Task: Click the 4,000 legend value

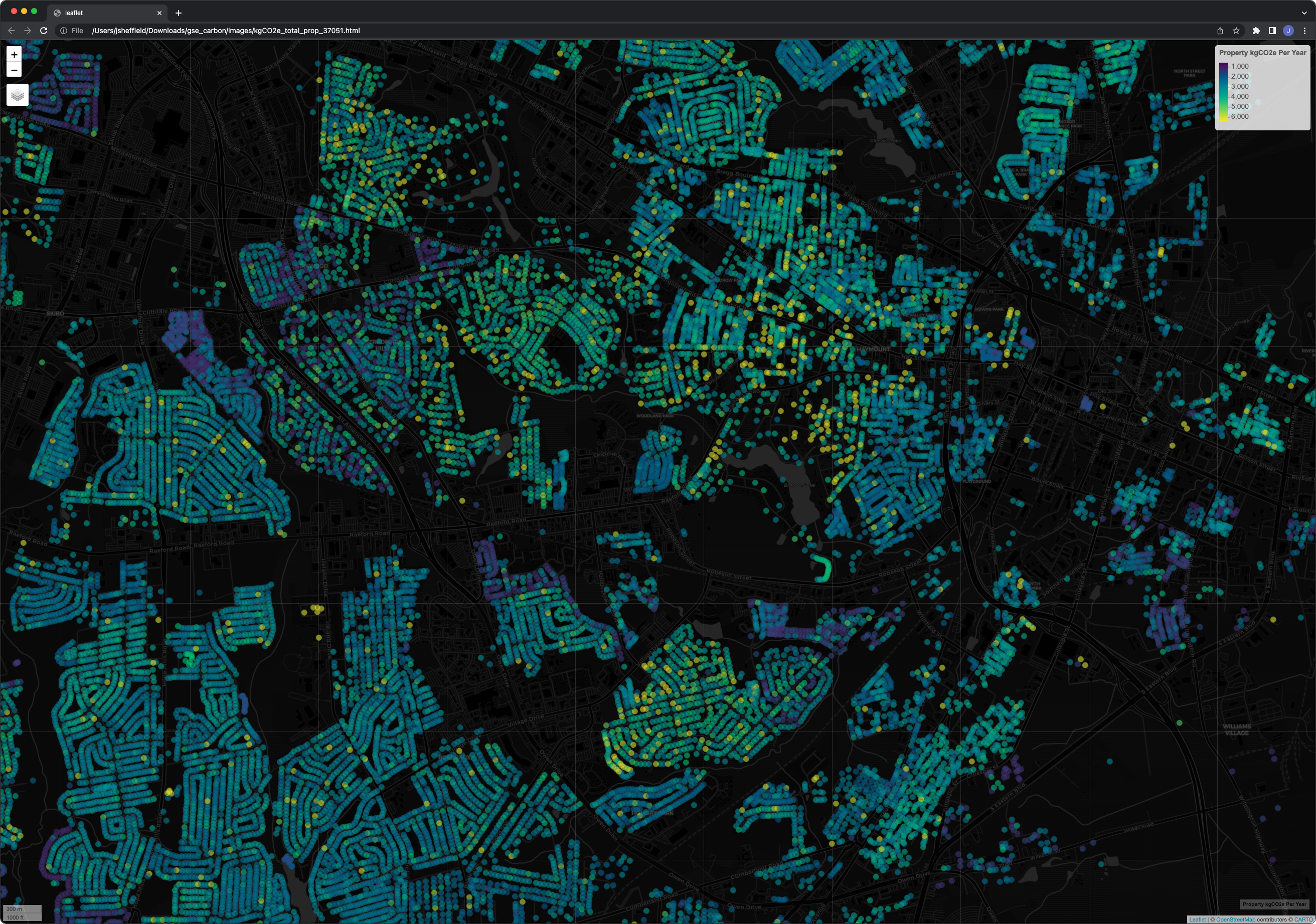Action: point(1239,96)
